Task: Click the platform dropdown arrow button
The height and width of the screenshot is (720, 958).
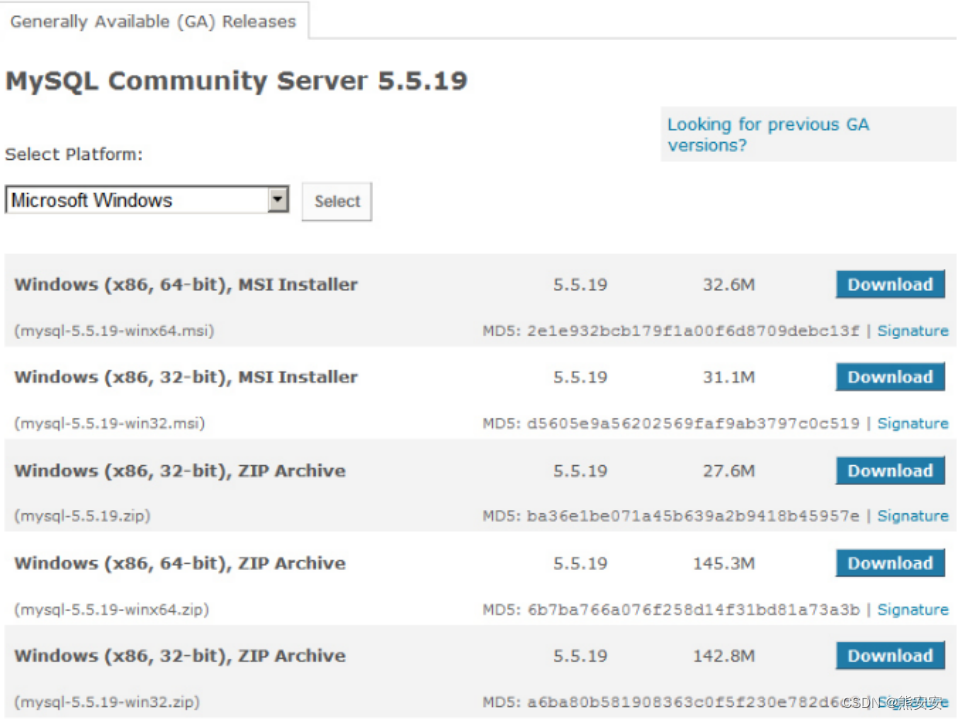Action: tap(278, 200)
